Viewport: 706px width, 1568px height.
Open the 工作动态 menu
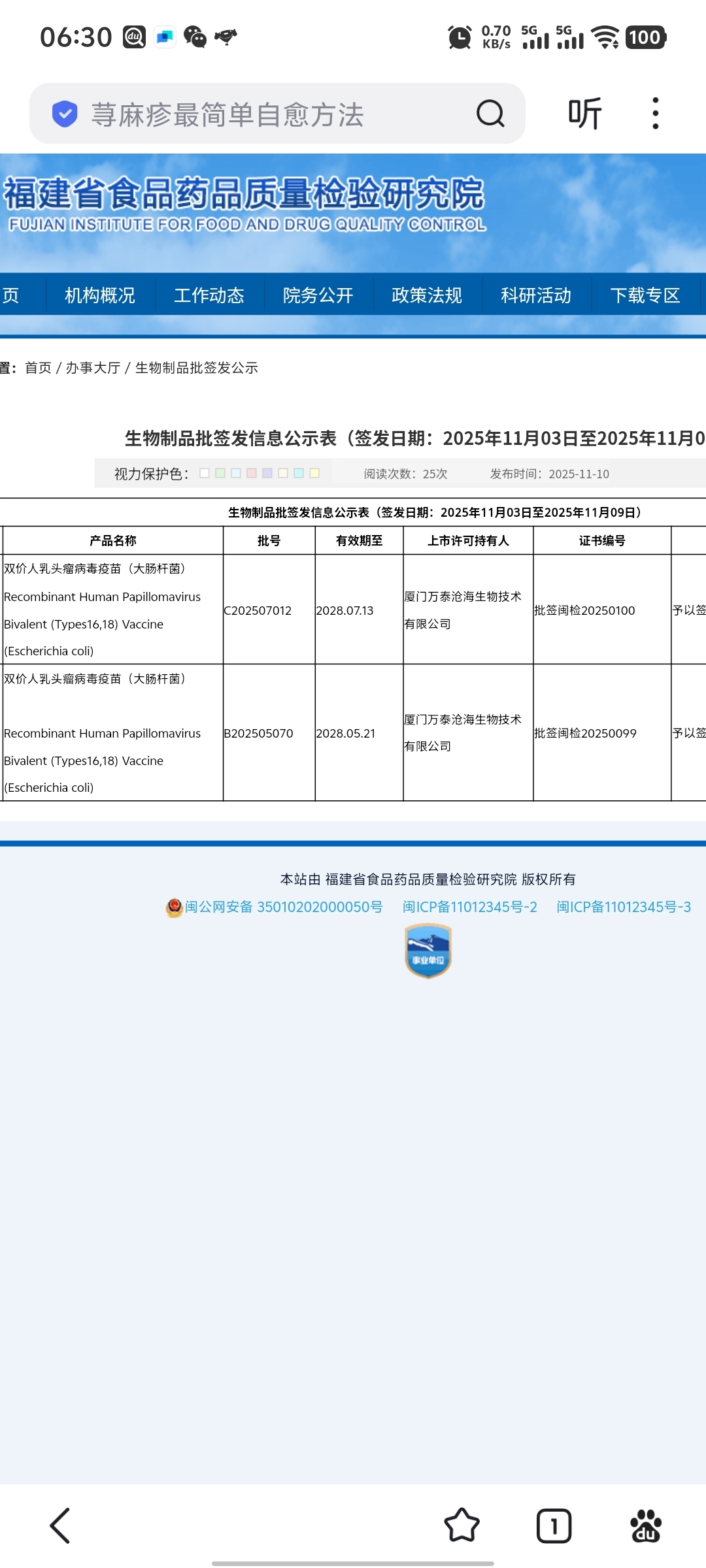[x=209, y=295]
